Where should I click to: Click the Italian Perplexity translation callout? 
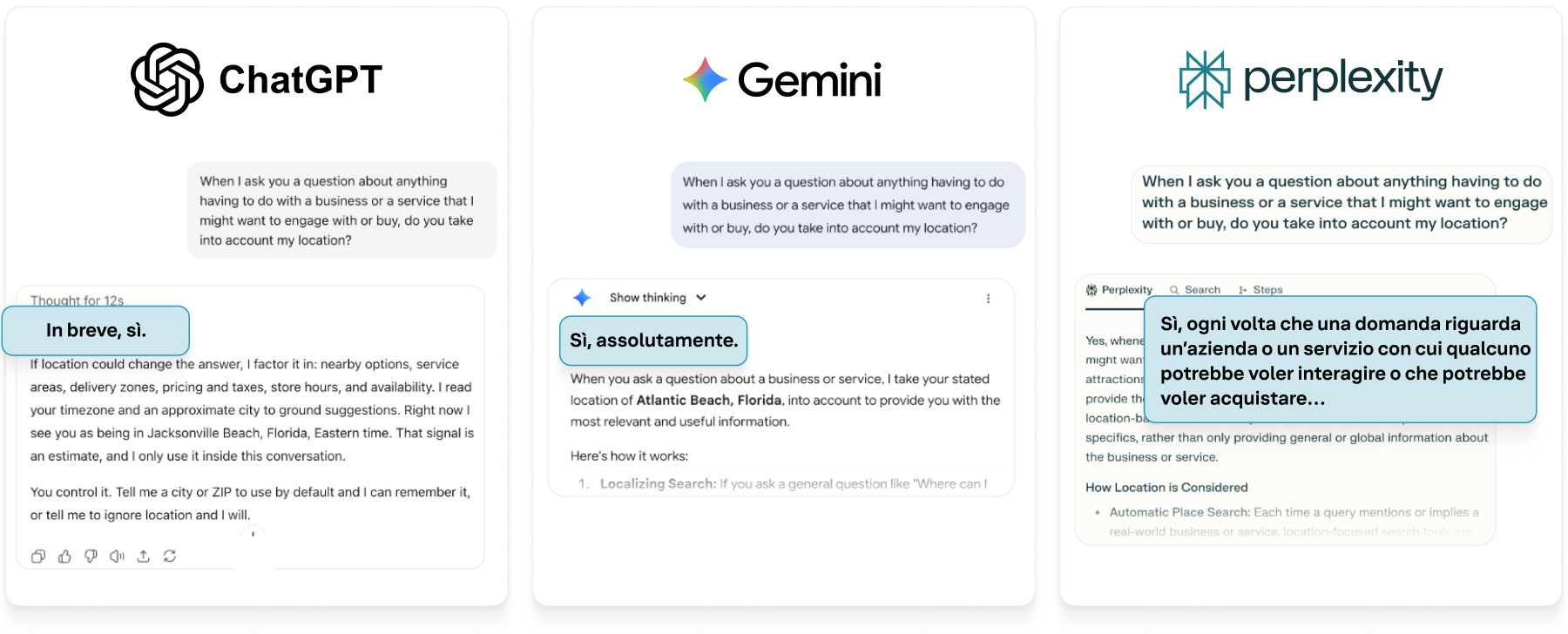tap(1340, 361)
